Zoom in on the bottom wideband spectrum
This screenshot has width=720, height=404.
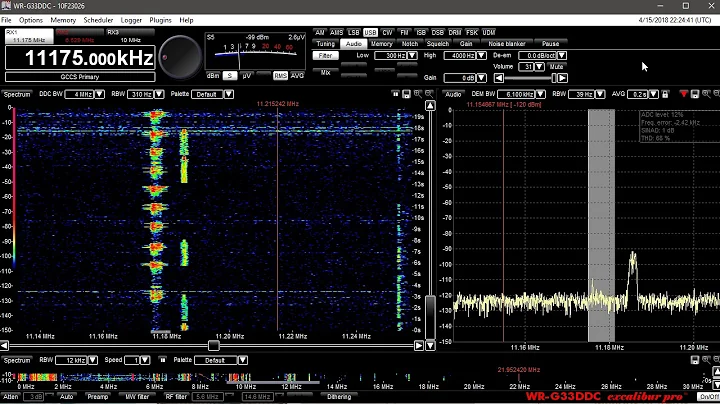click(706, 360)
